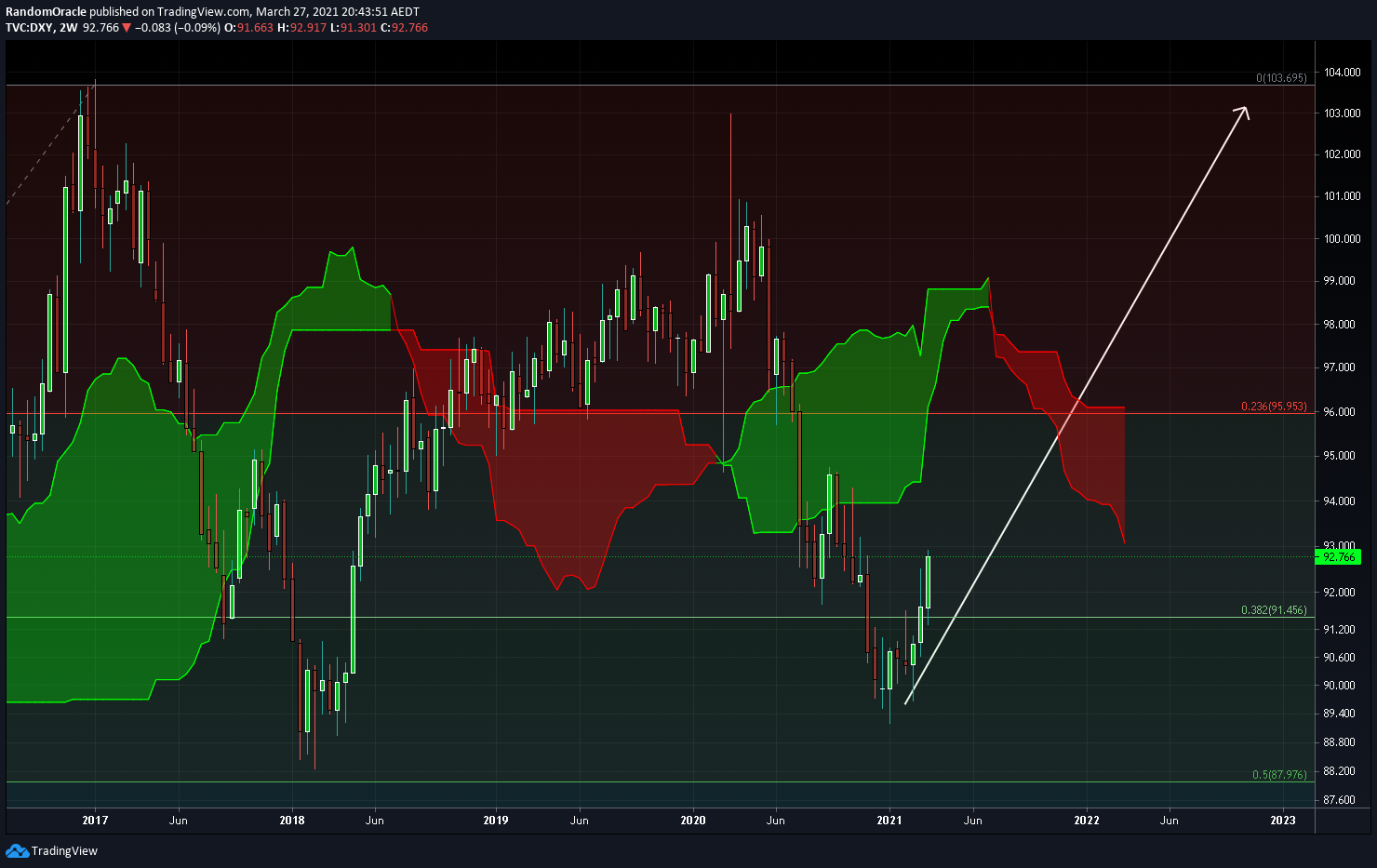Click the 2022 time axis label
Viewport: 1377px width, 868px height.
(x=1087, y=821)
